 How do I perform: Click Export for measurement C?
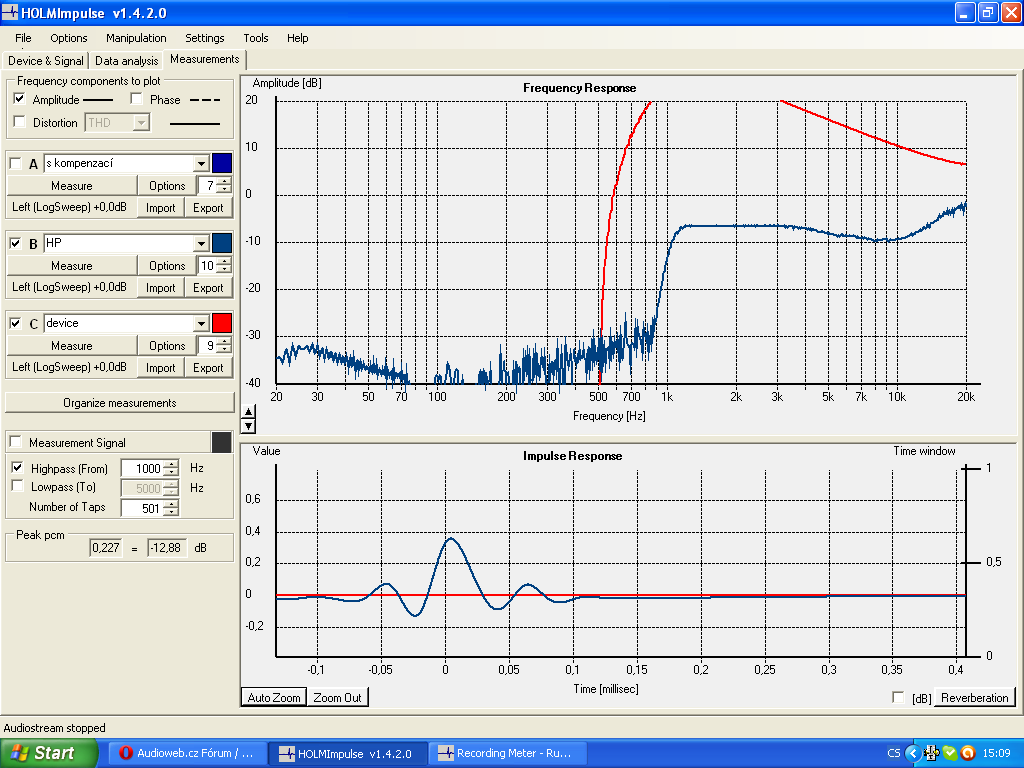tap(208, 368)
